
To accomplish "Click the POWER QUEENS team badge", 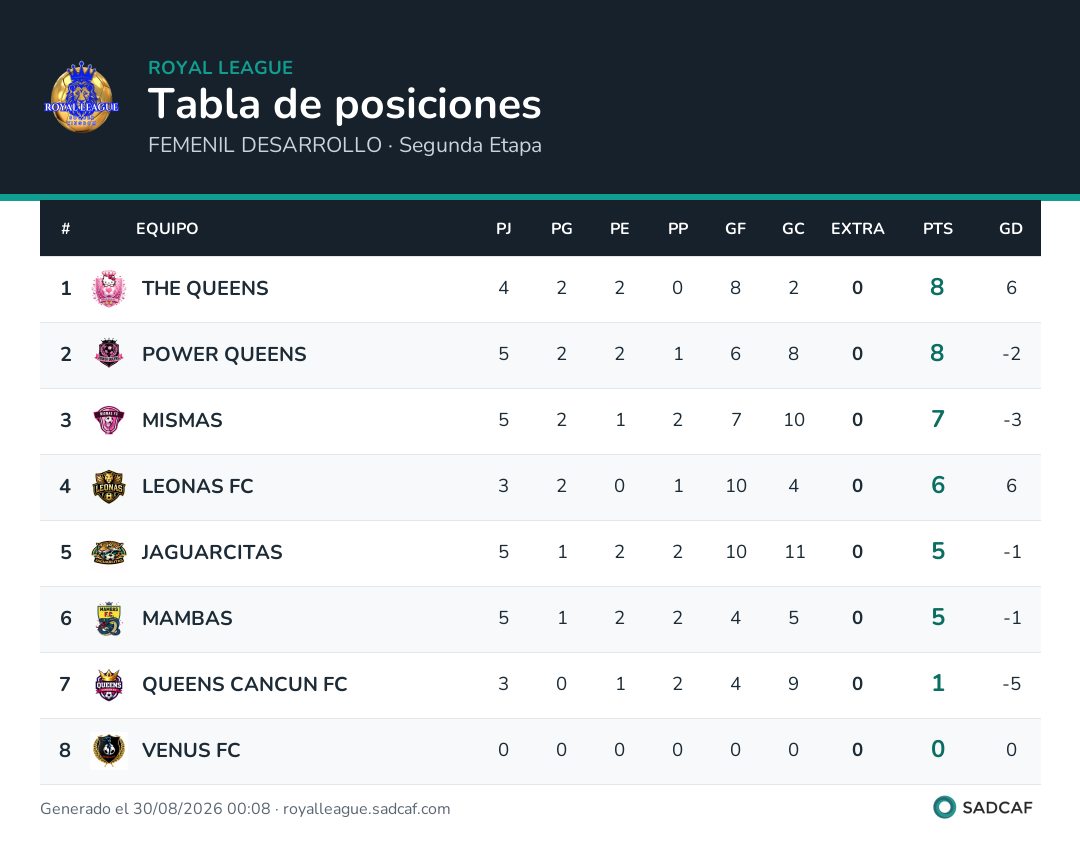I will click(x=109, y=353).
